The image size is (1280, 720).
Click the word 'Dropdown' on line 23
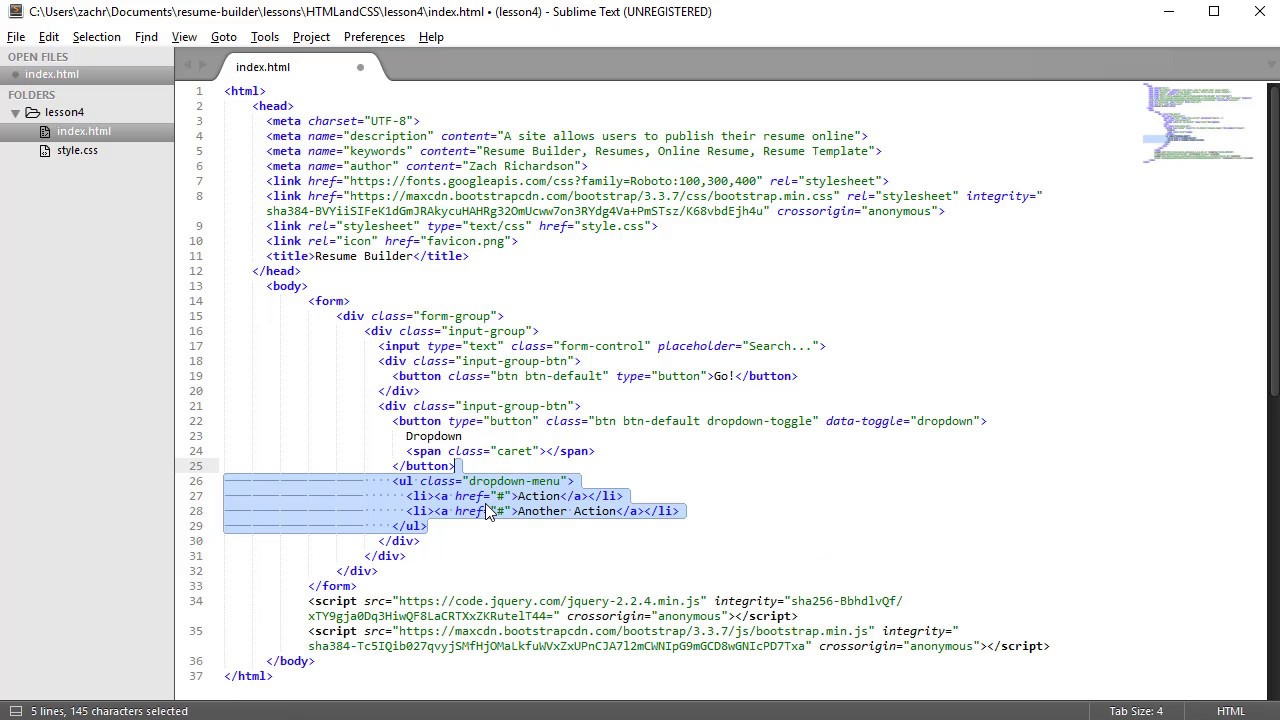[434, 436]
